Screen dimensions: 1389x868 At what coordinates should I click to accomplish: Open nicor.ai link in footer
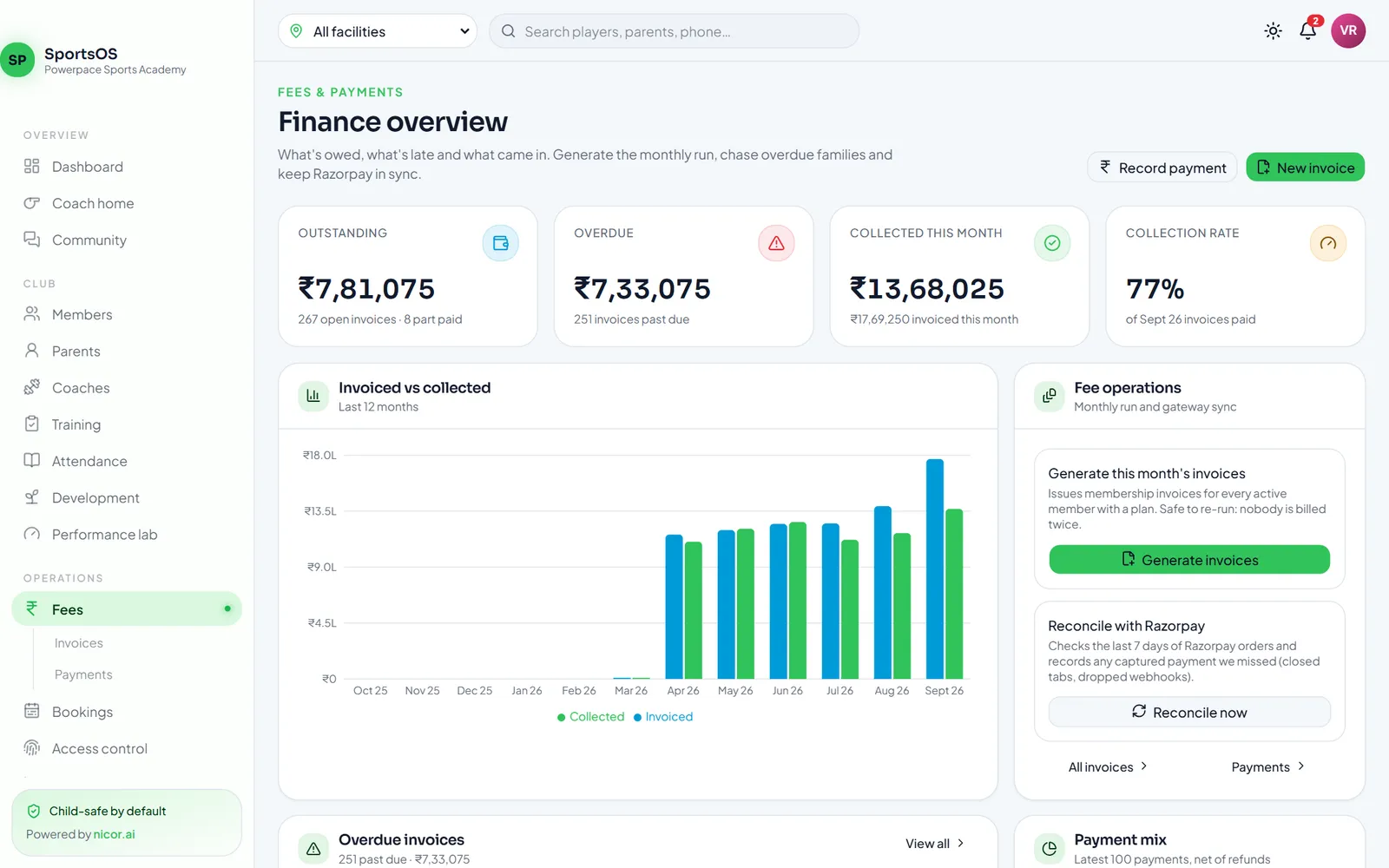point(114,834)
